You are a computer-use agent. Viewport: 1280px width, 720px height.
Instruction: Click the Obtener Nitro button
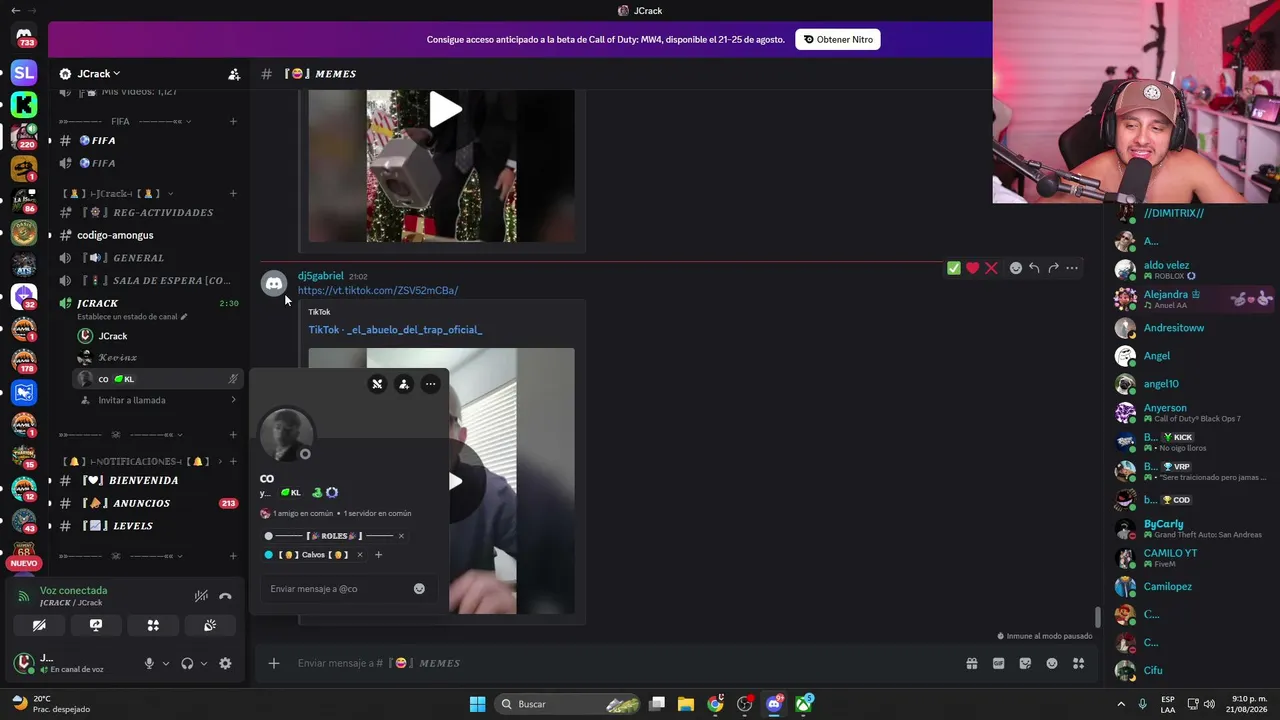[x=838, y=40]
